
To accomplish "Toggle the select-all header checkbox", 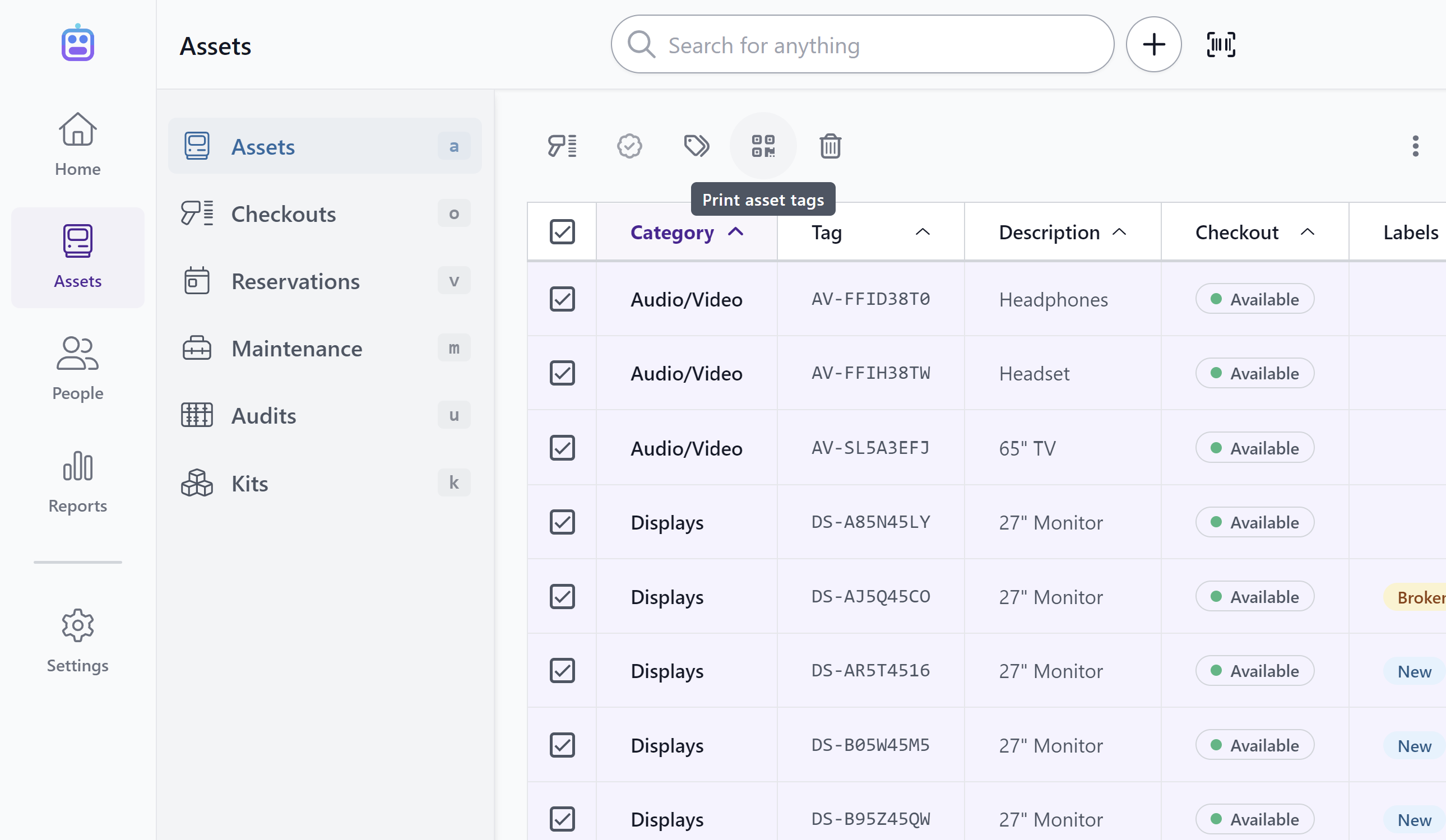I will 562,232.
